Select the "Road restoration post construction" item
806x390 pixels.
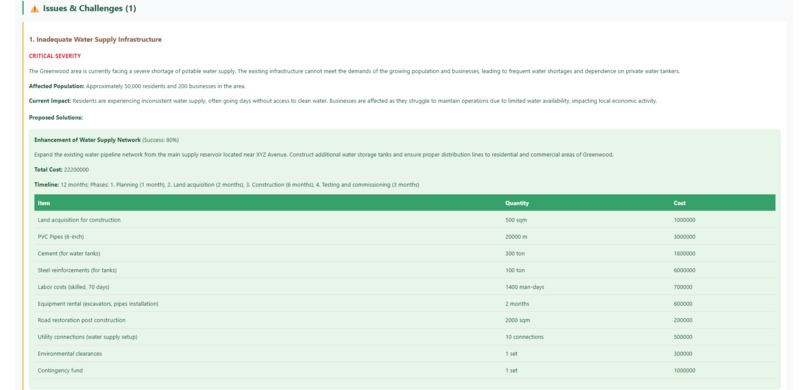pyautogui.click(x=82, y=320)
